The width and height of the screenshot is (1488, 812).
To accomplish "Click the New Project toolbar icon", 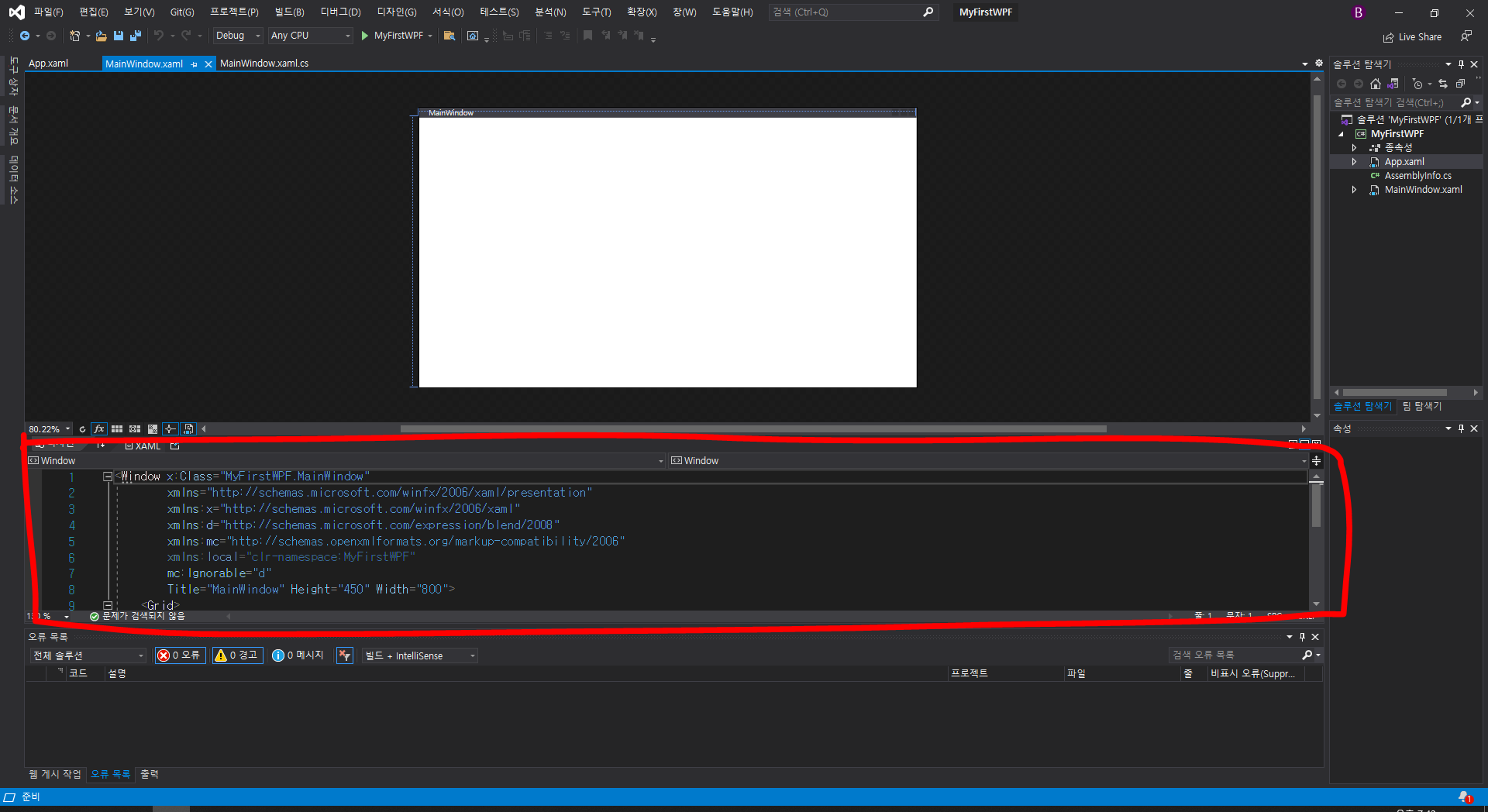I will point(74,36).
